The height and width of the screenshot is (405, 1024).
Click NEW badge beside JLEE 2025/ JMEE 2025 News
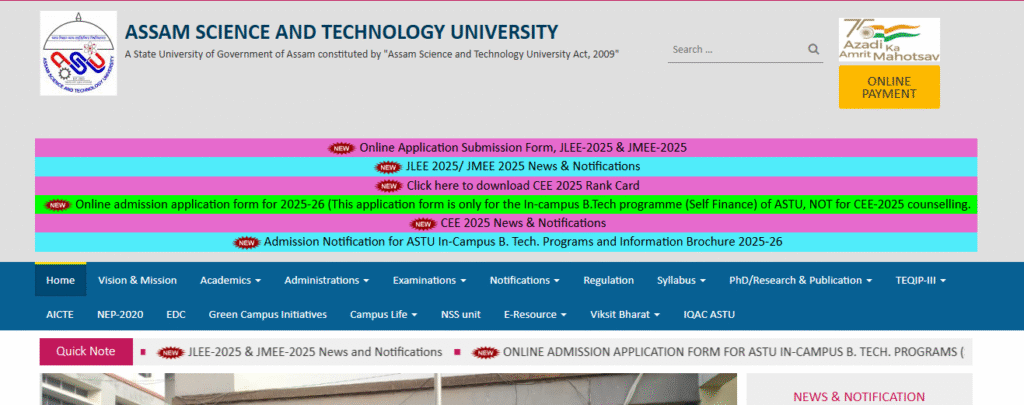pos(388,167)
